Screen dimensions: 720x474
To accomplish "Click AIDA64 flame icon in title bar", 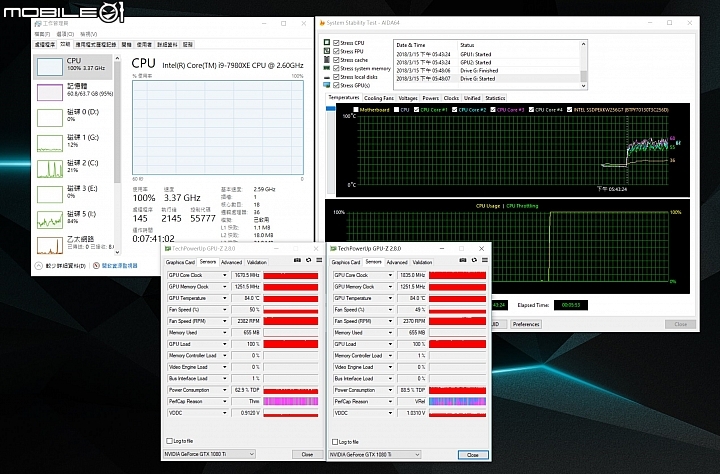I will [322, 23].
